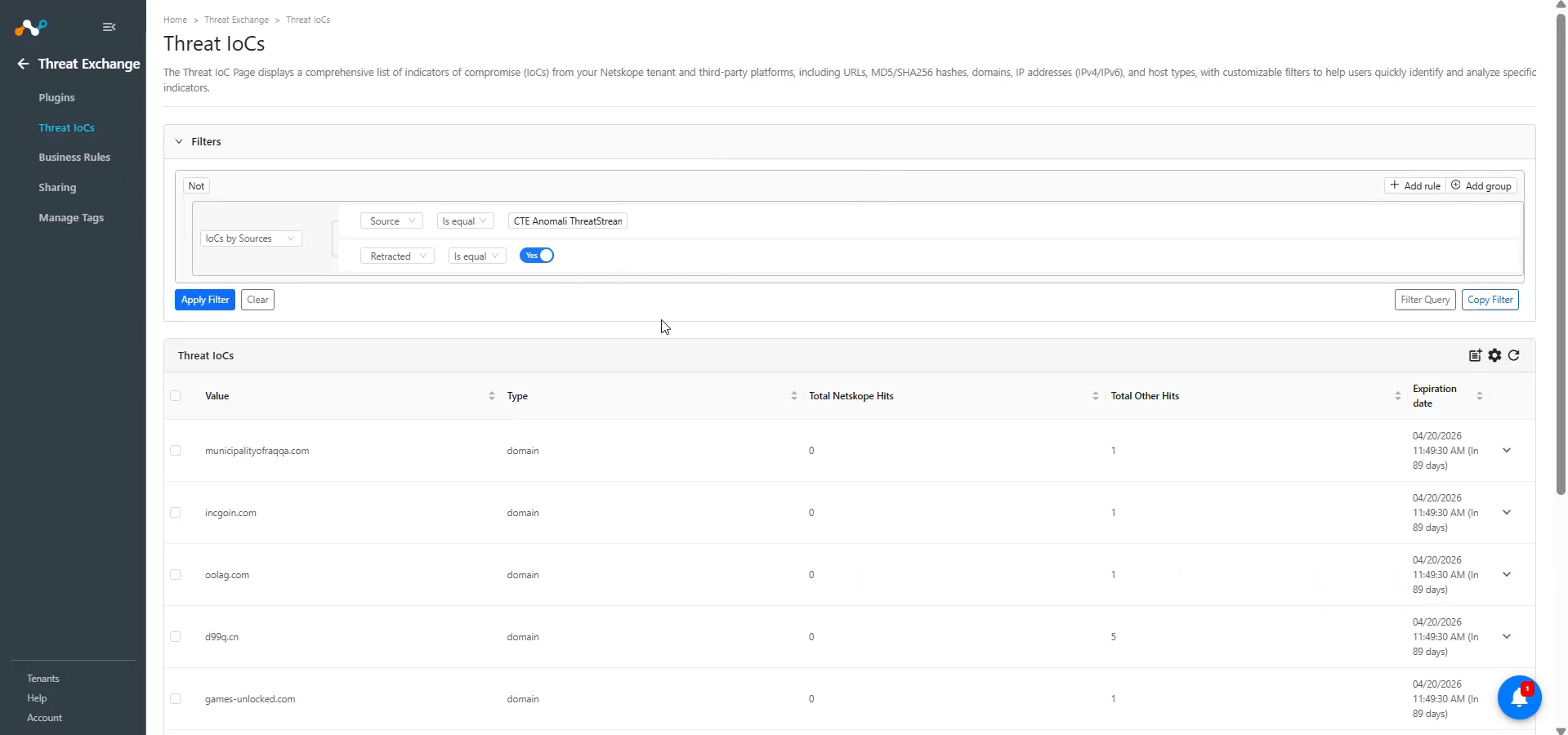Toggle the Not operator on the filter group
The height and width of the screenshot is (735, 1568).
click(196, 186)
